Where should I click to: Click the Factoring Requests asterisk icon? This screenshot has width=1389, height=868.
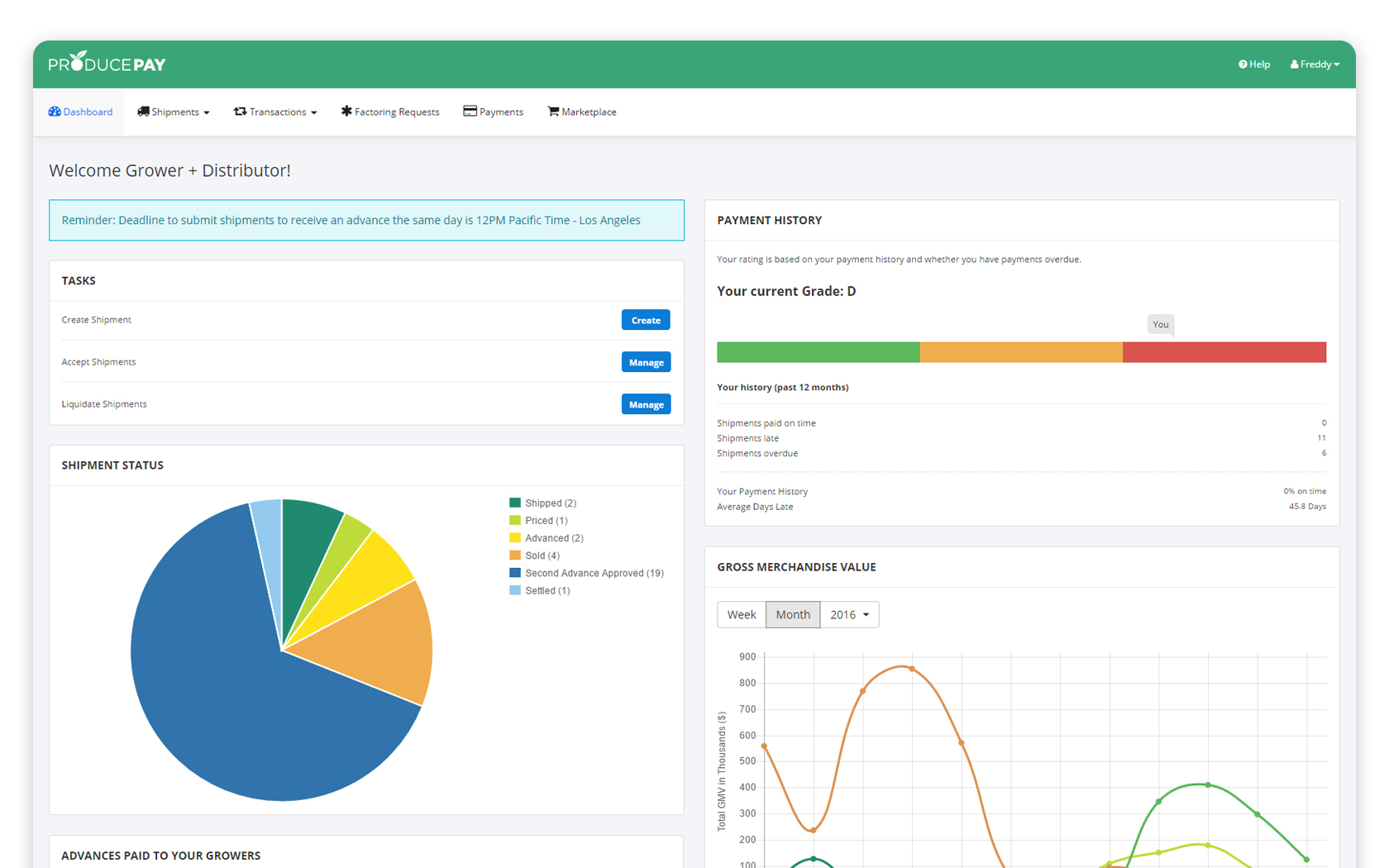[346, 112]
